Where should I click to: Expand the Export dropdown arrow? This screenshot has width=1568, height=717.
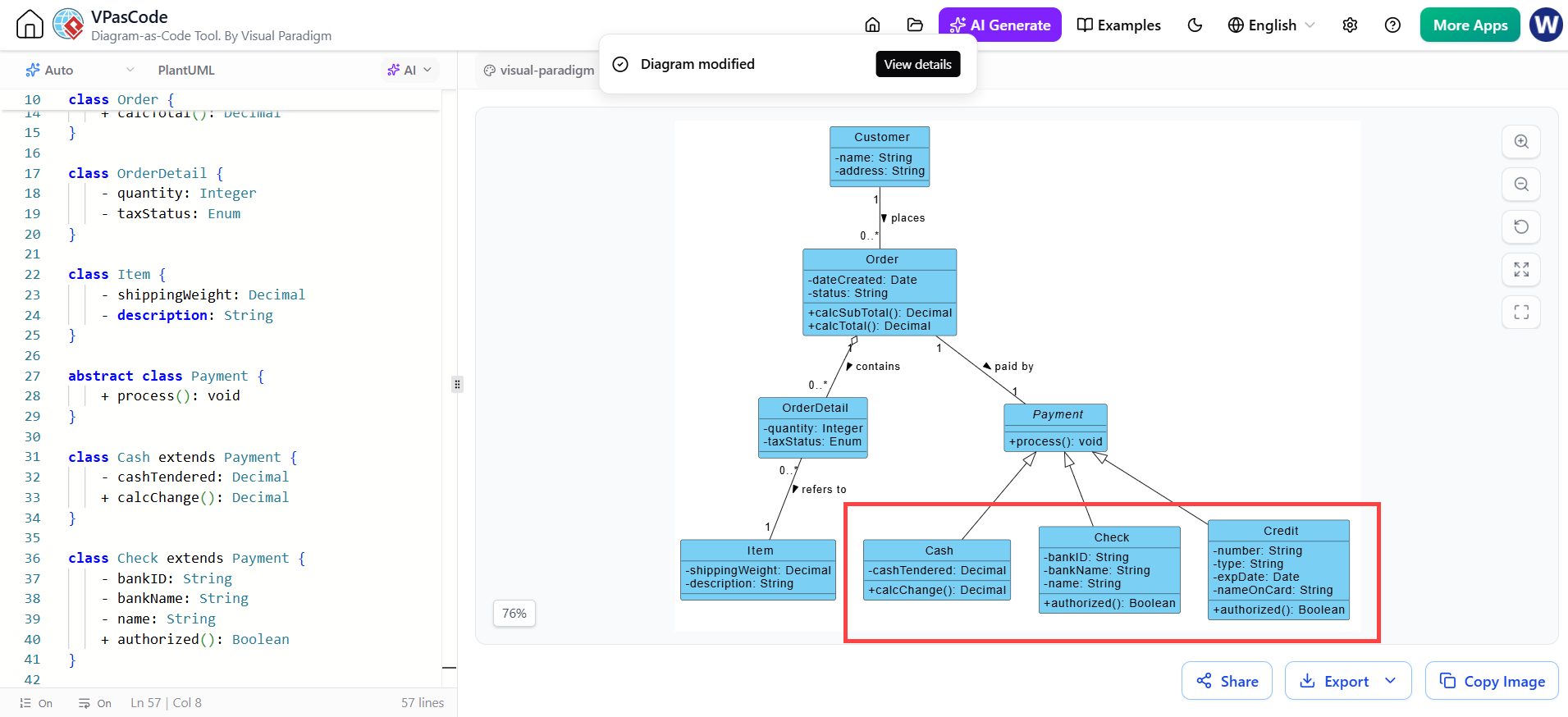pos(1391,681)
